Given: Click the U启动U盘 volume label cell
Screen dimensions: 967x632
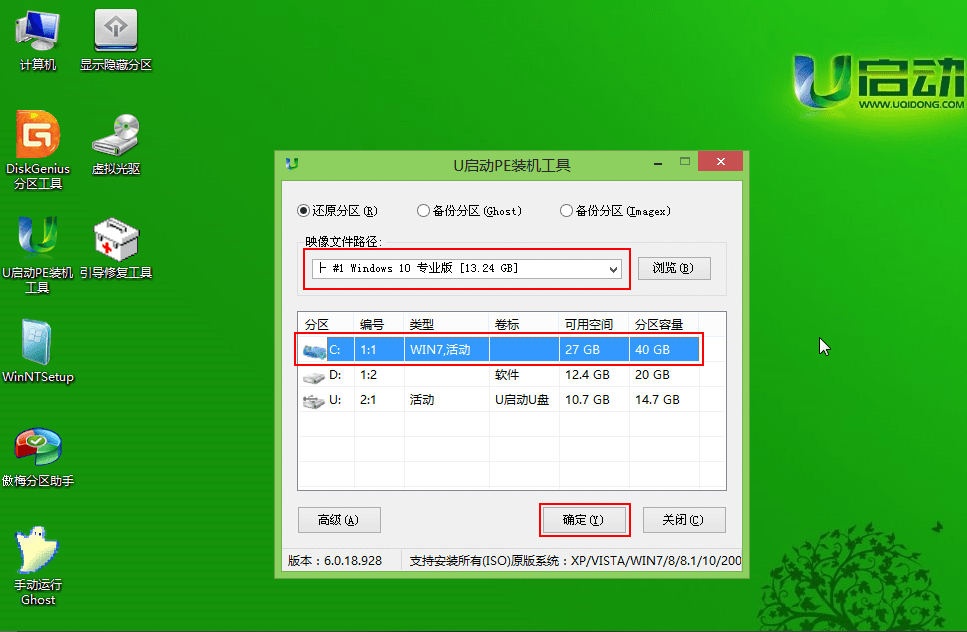Looking at the screenshot, I should [x=524, y=400].
